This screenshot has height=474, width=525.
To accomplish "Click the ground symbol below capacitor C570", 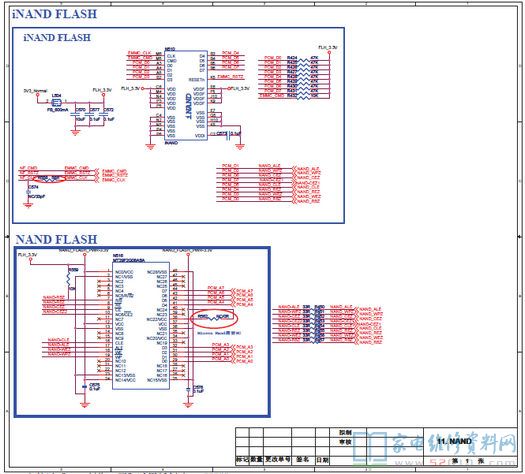I will 76,133.
